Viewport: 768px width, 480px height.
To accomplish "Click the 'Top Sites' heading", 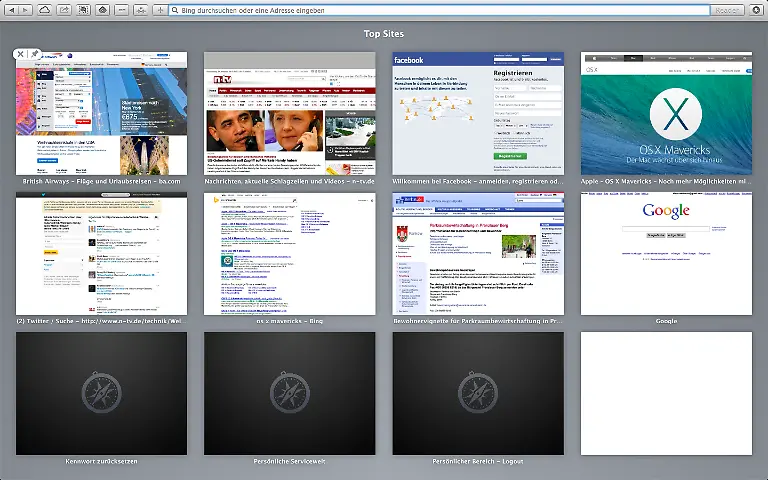I will (384, 34).
